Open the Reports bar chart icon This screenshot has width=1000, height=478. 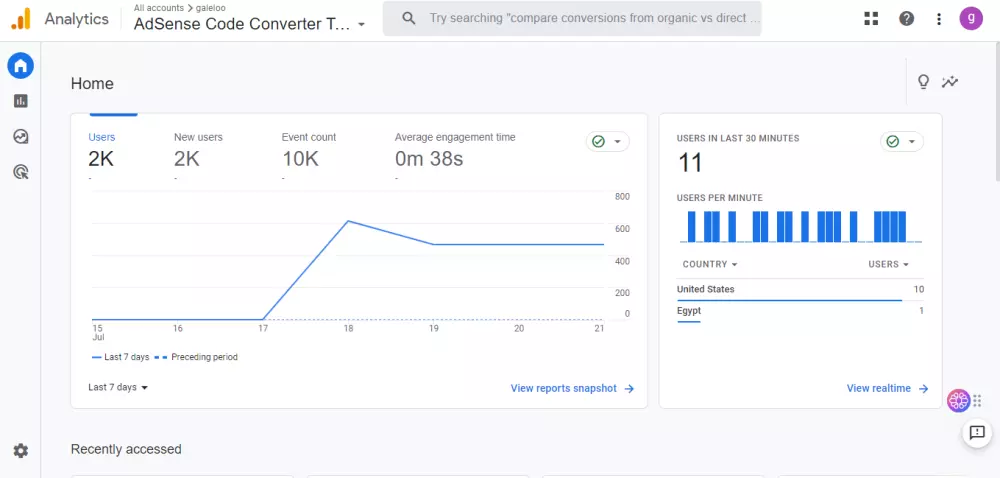(x=20, y=101)
